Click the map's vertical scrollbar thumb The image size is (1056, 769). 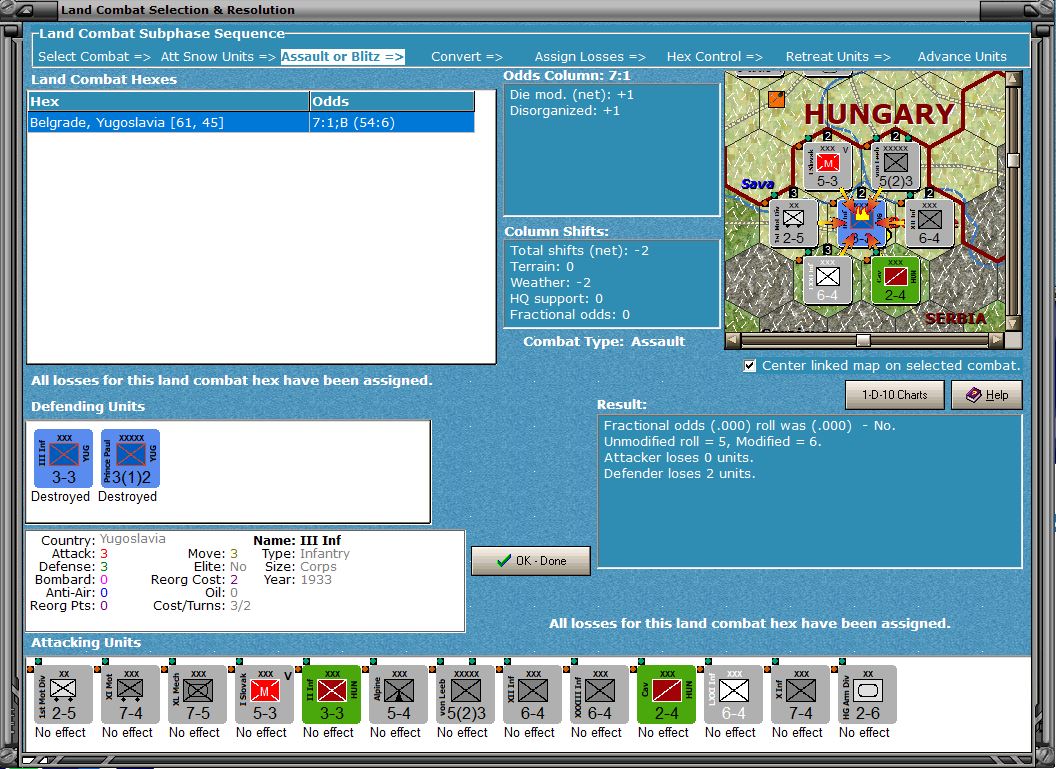click(1013, 160)
